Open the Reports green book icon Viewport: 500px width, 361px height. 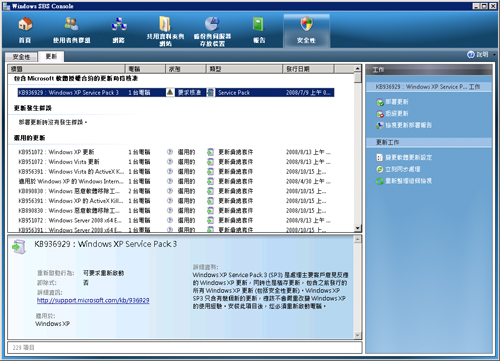click(x=259, y=24)
